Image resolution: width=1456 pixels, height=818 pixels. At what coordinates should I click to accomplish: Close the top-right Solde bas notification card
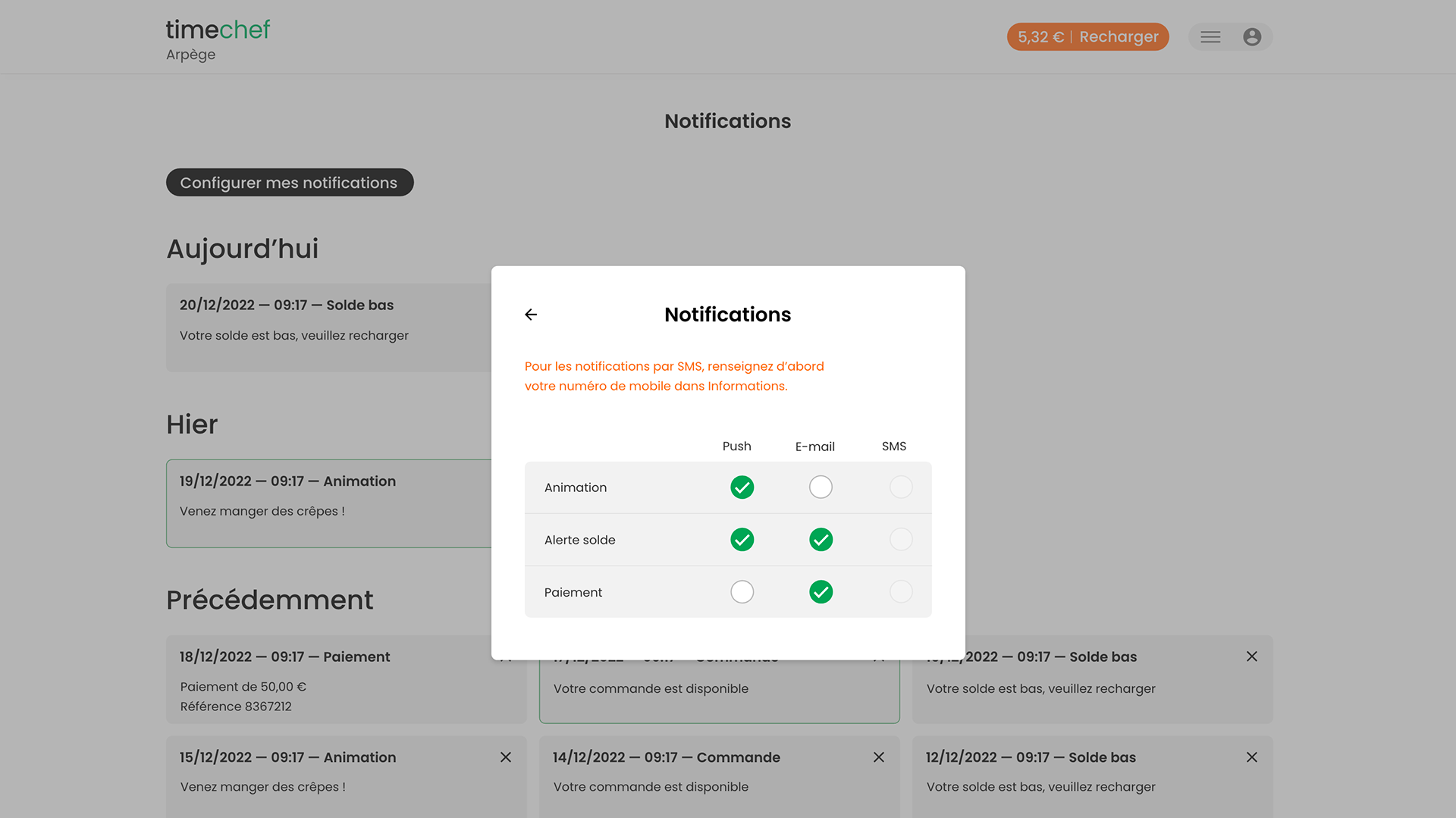click(1252, 657)
